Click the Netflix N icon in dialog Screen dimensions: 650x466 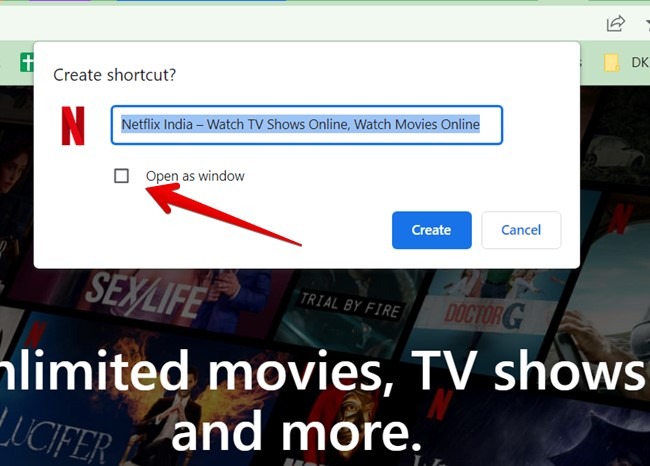click(73, 126)
